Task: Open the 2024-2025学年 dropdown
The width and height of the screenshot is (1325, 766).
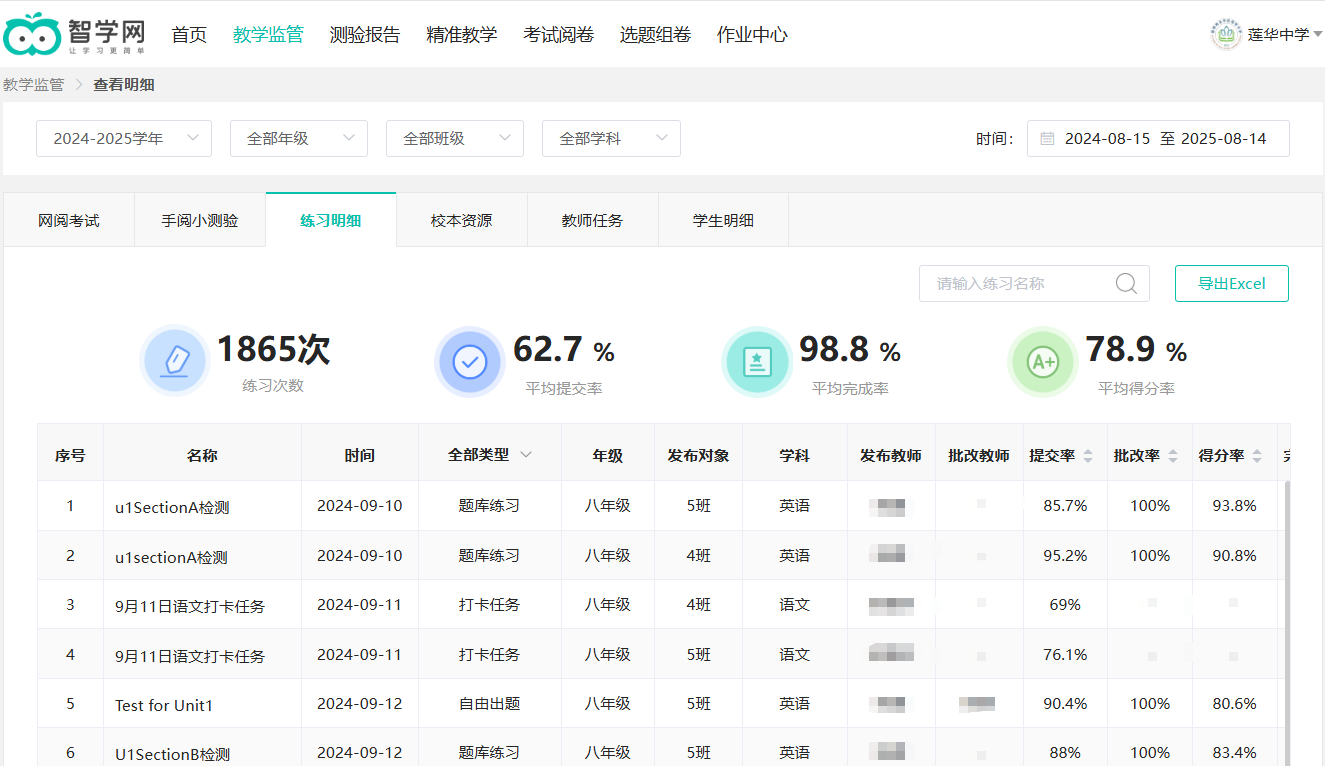Action: [123, 139]
